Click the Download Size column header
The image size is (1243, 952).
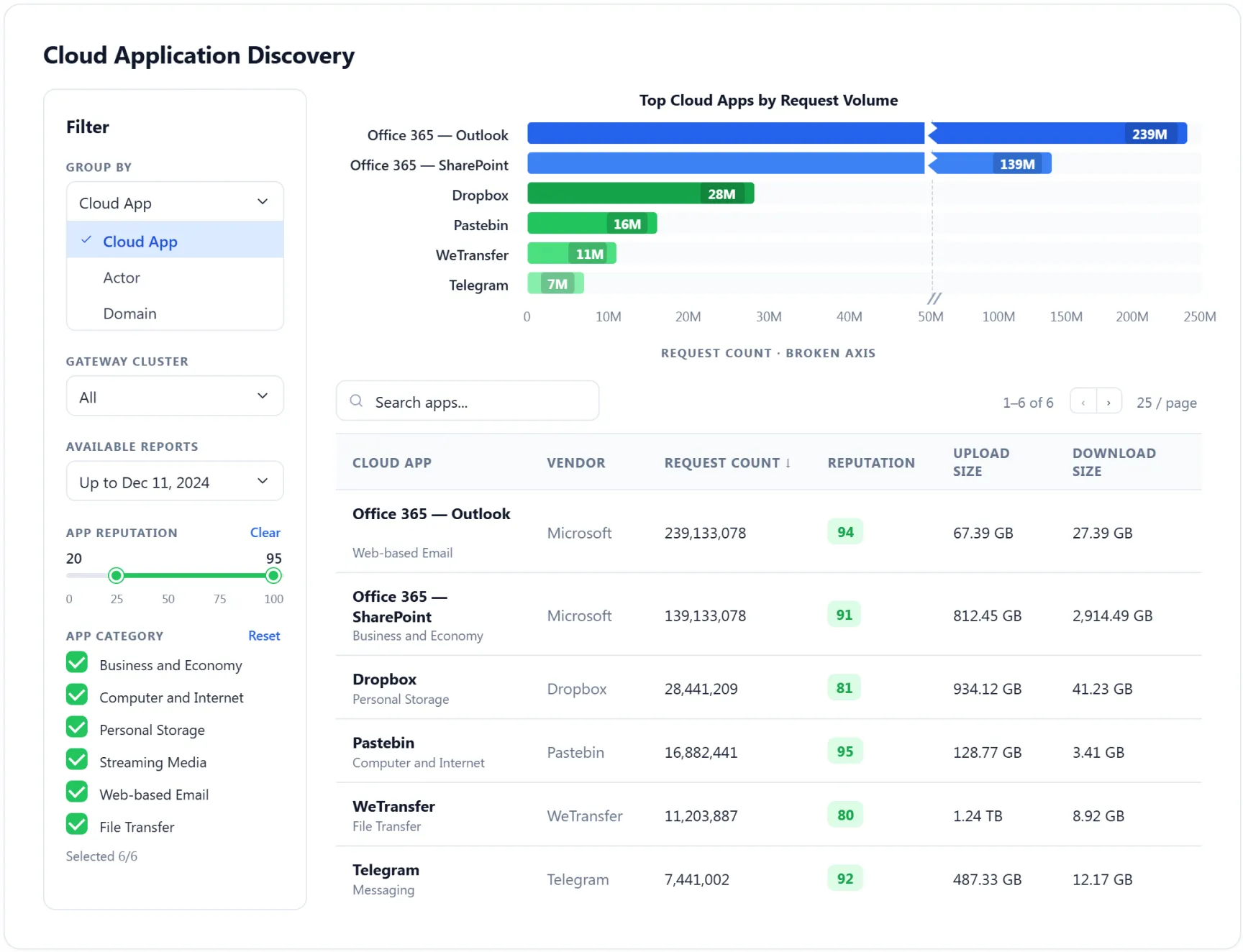click(x=1114, y=462)
